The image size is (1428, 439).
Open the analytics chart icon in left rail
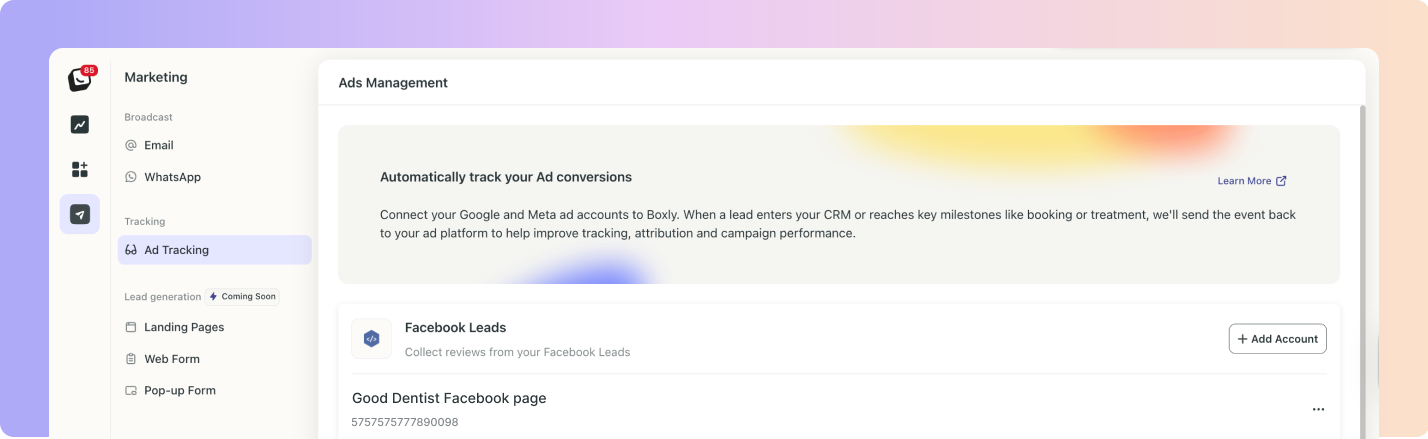click(x=80, y=125)
